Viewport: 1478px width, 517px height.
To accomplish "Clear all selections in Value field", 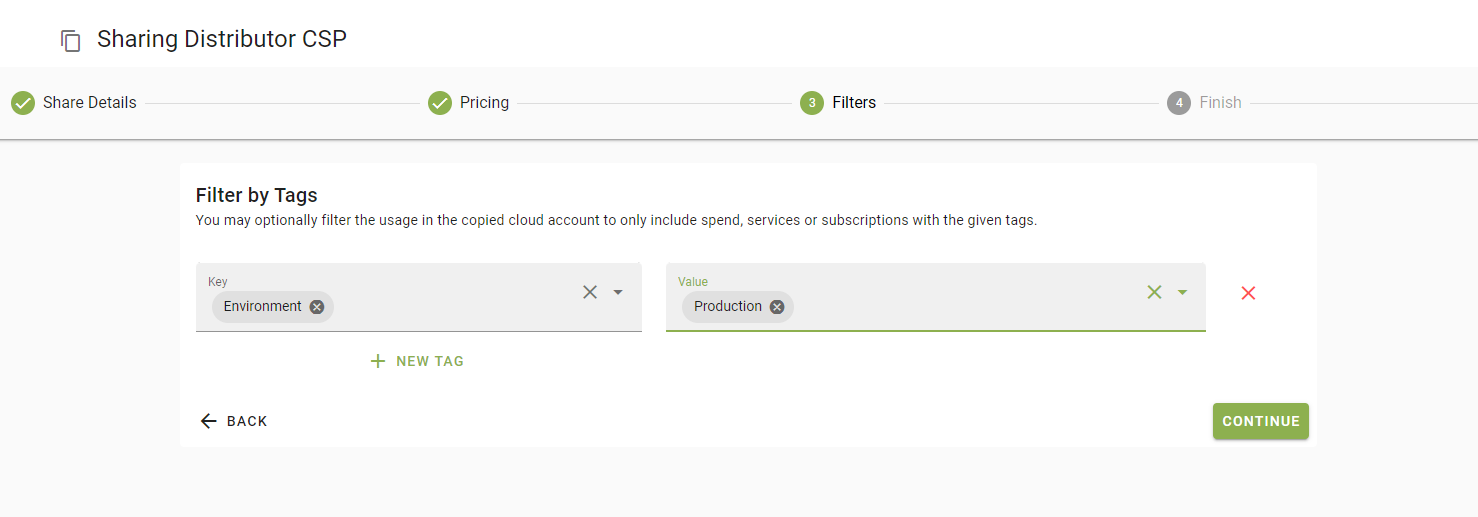I will click(x=1154, y=292).
